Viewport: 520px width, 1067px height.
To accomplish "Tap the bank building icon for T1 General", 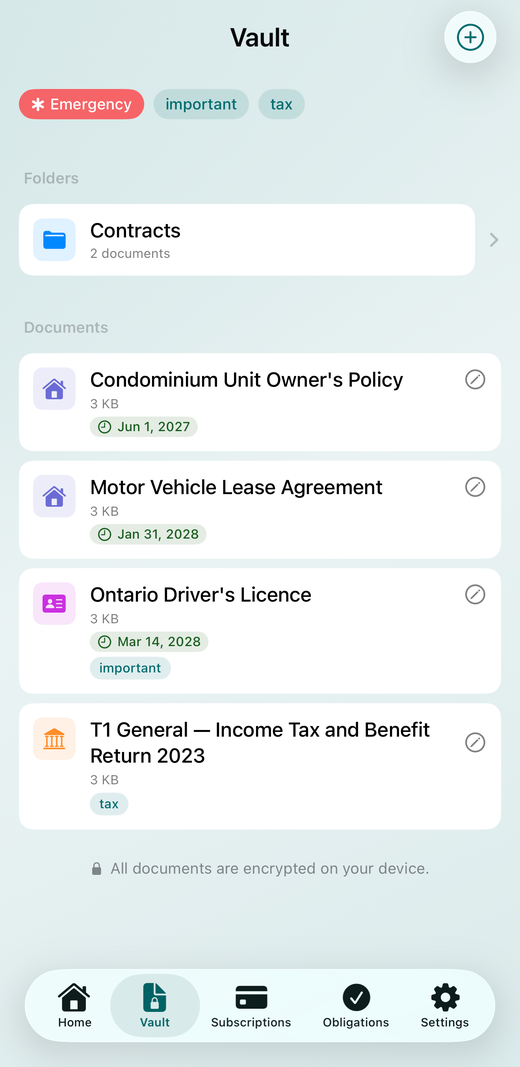I will pos(54,738).
